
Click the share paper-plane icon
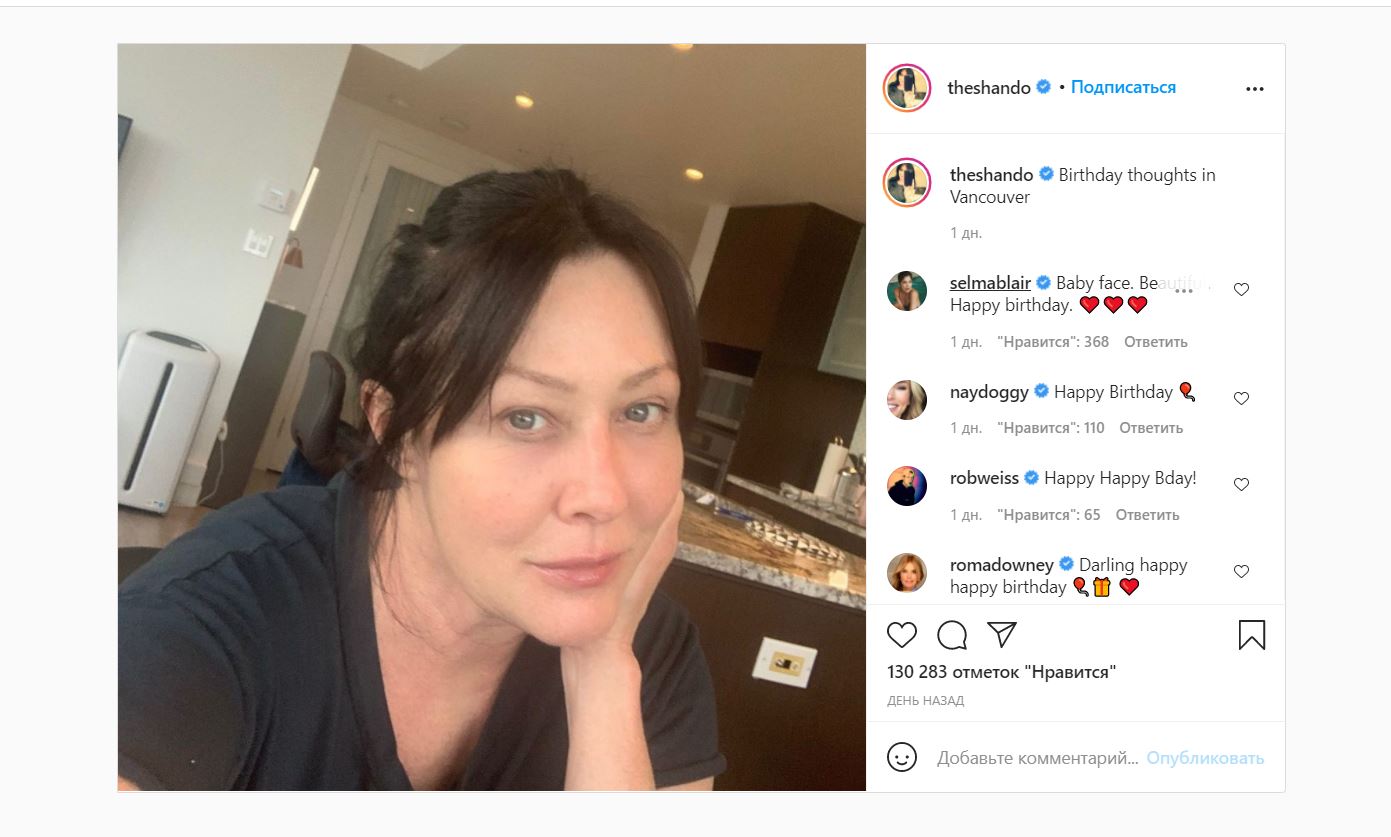tap(1002, 635)
